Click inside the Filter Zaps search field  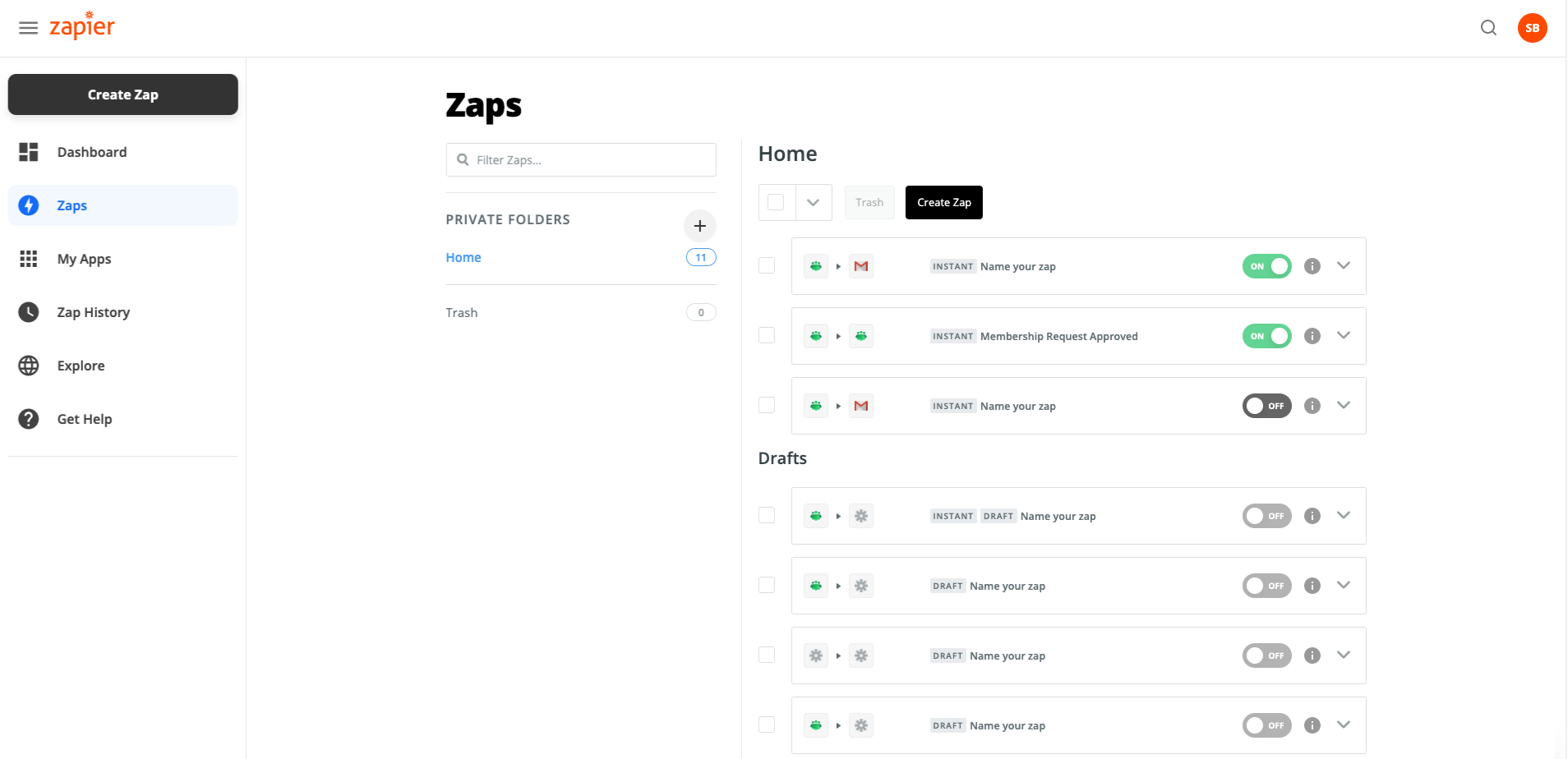click(x=580, y=159)
